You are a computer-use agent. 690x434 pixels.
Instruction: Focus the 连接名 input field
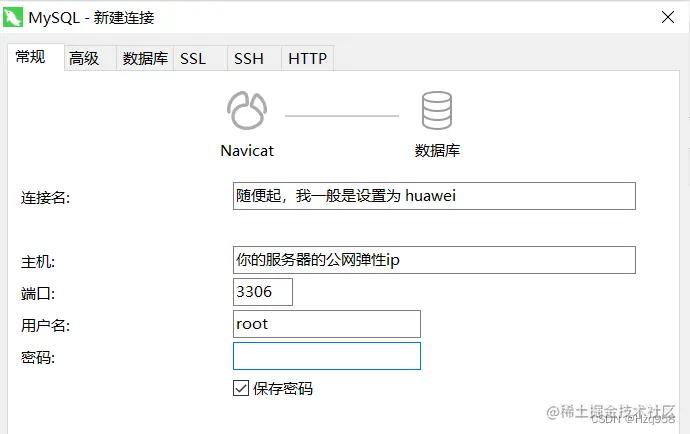tap(434, 196)
